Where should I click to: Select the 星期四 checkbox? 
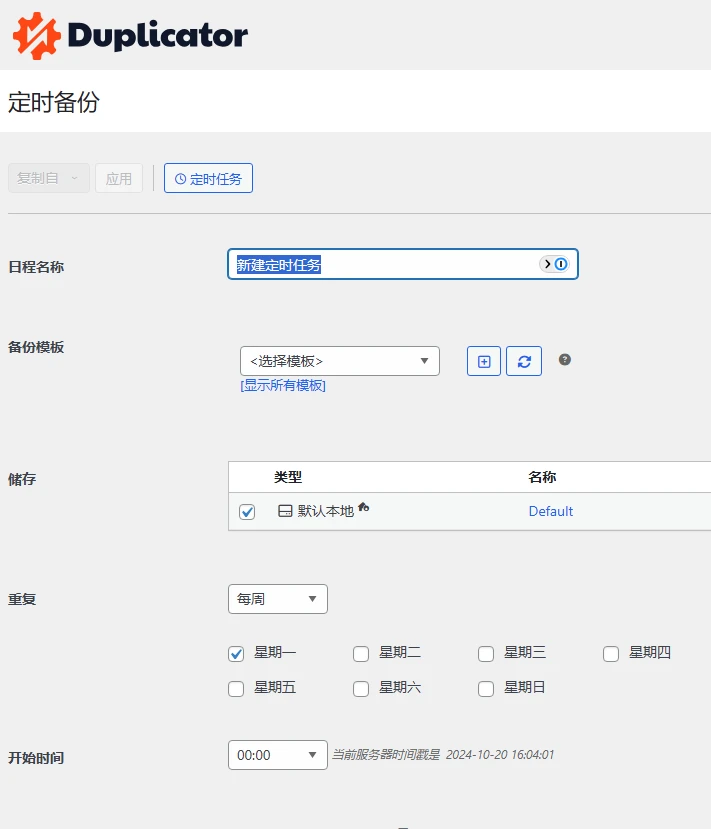click(x=611, y=654)
